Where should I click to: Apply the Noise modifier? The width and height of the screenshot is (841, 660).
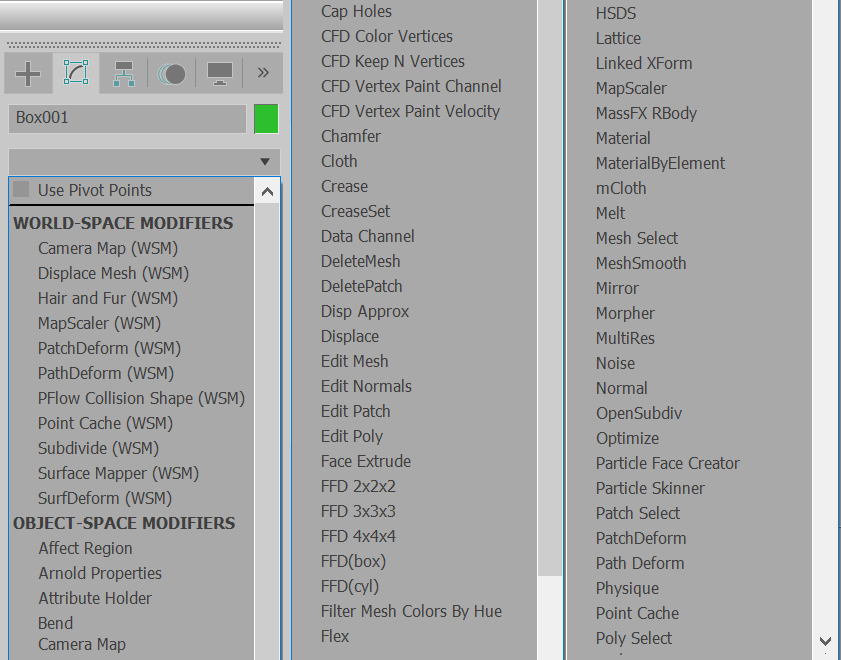(x=615, y=364)
